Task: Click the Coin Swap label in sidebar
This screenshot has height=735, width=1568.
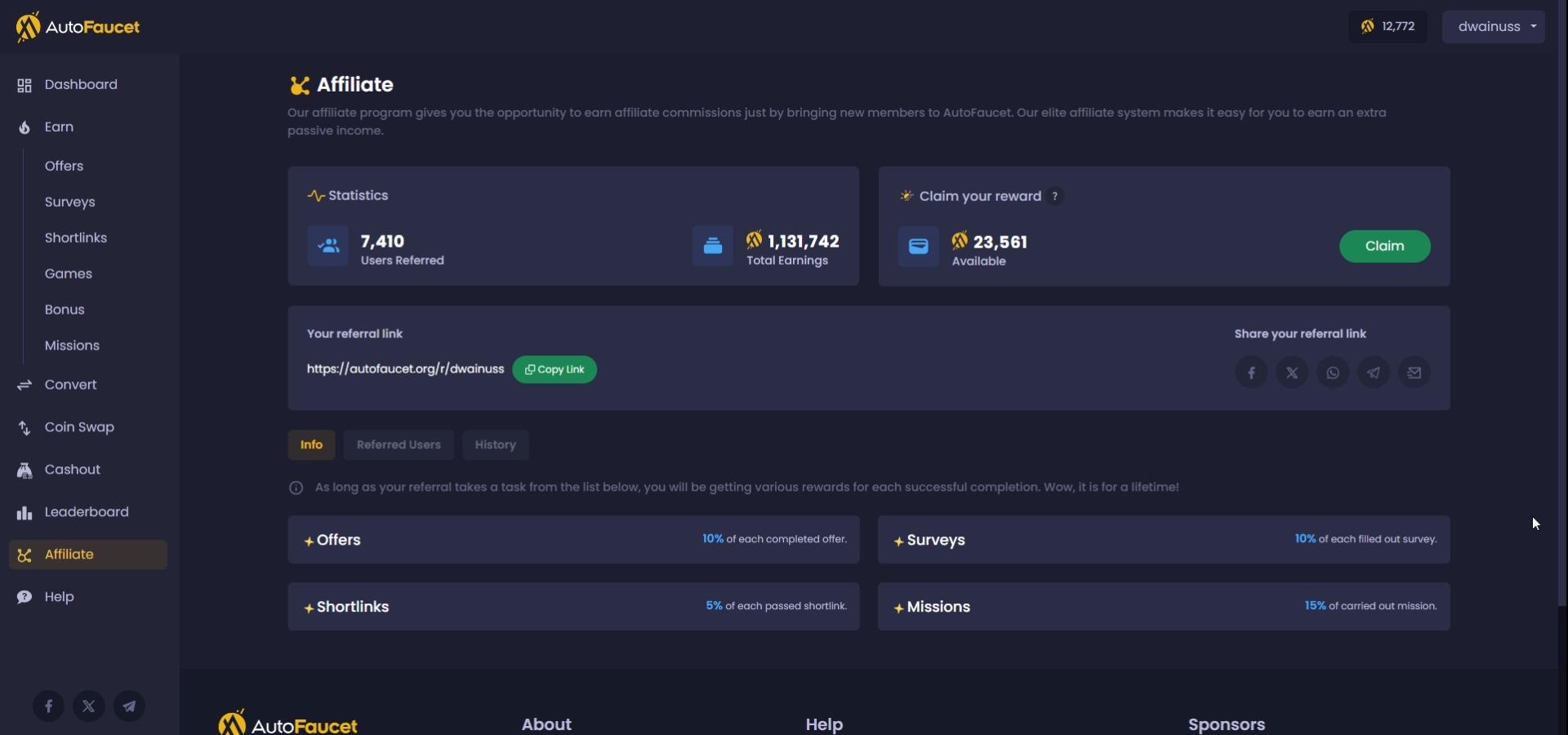Action: [x=79, y=428]
